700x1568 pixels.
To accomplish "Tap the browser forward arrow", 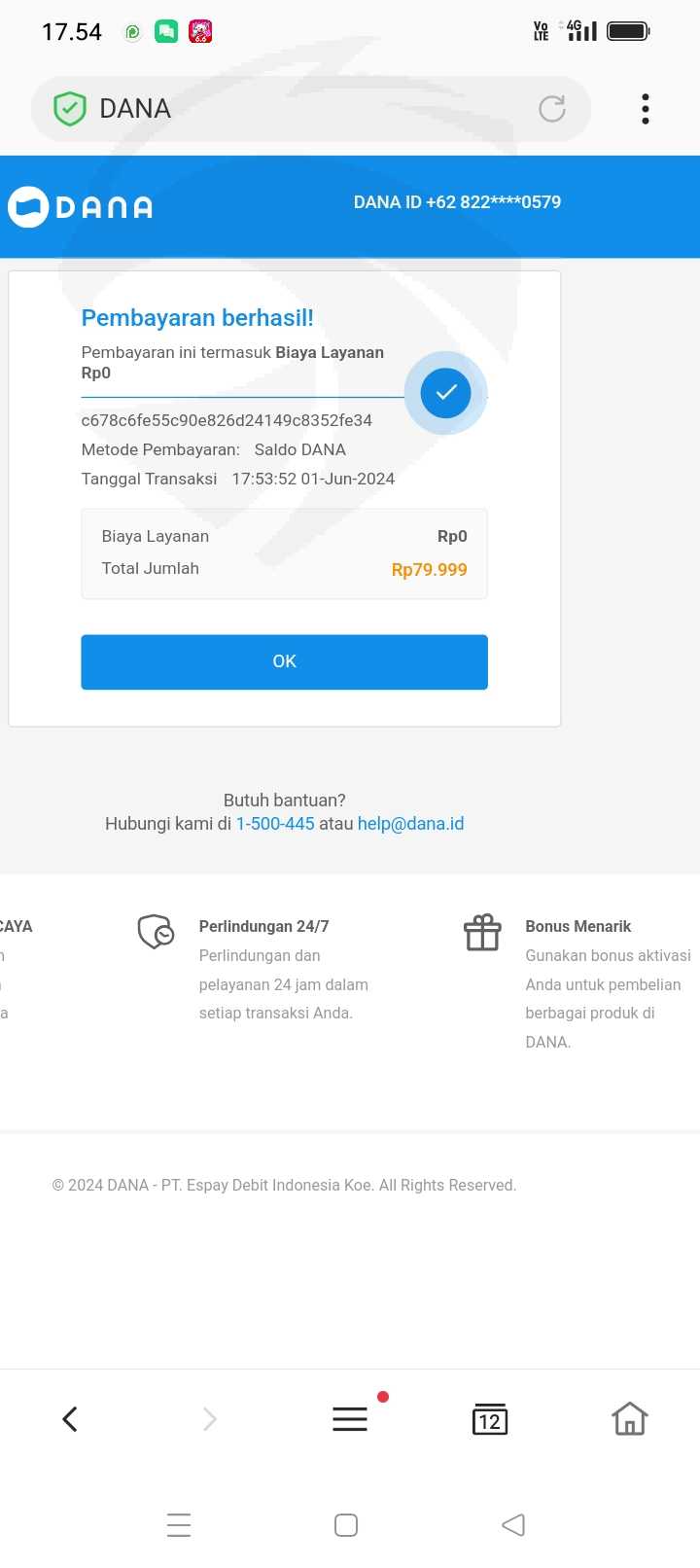I will point(210,1419).
